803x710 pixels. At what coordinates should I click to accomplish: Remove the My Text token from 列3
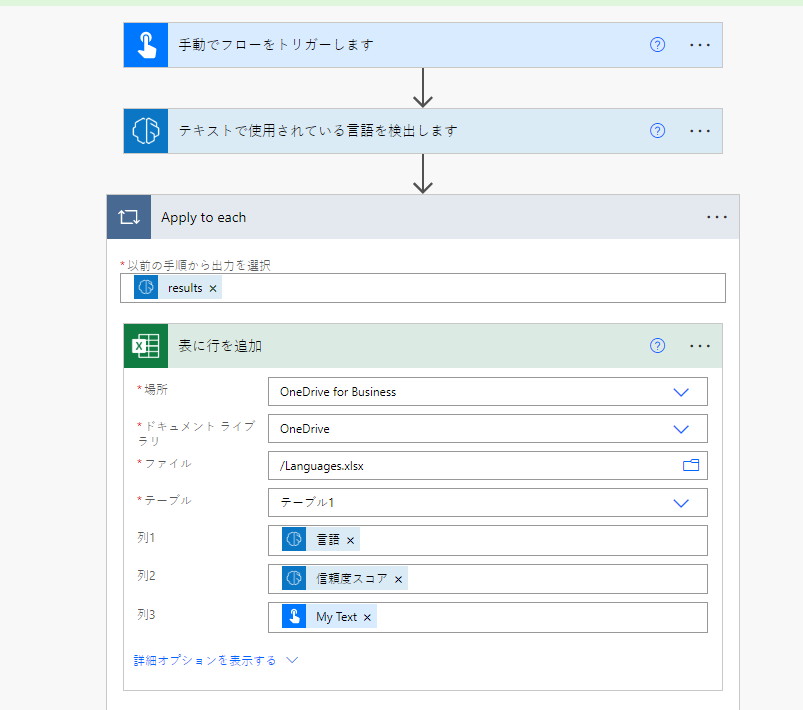pos(367,617)
